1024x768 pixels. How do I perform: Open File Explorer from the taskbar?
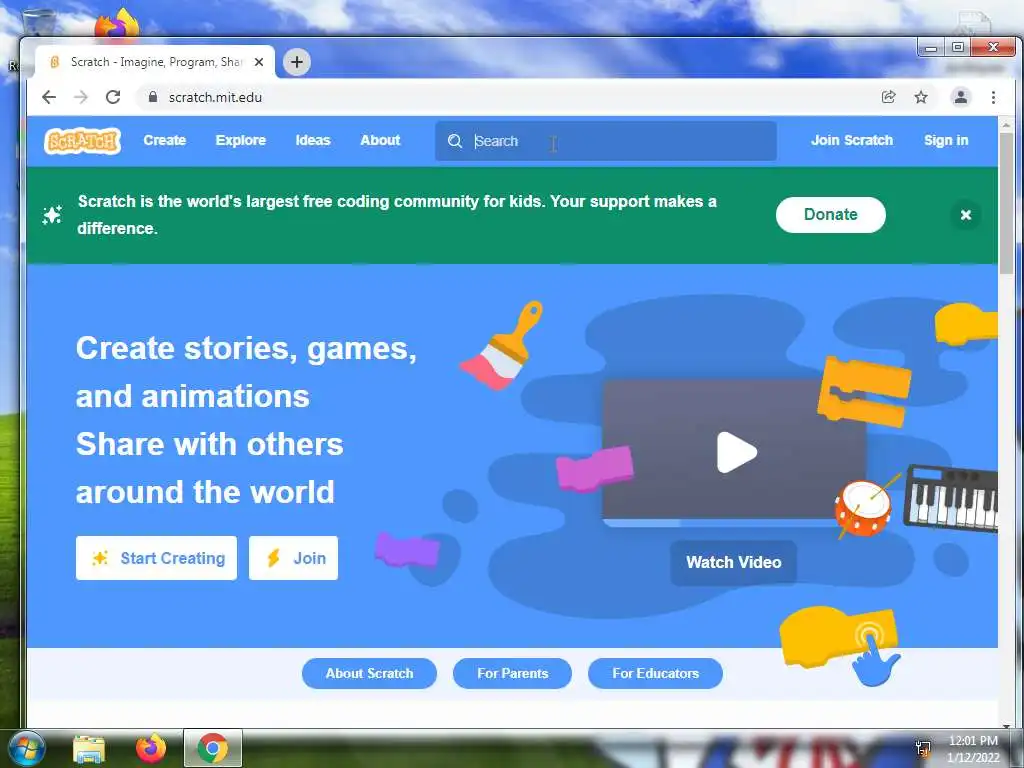[x=89, y=748]
